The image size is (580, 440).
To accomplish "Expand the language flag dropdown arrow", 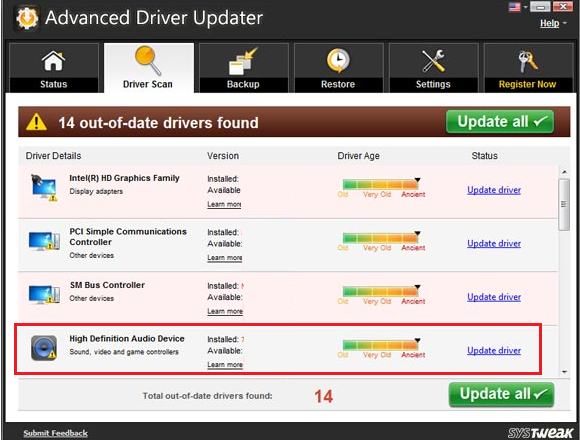I will pyautogui.click(x=525, y=7).
